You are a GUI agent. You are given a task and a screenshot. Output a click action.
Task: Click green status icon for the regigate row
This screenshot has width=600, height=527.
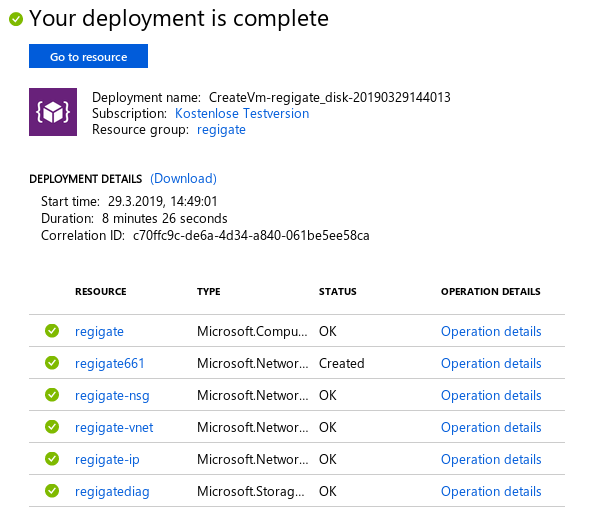coord(52,331)
